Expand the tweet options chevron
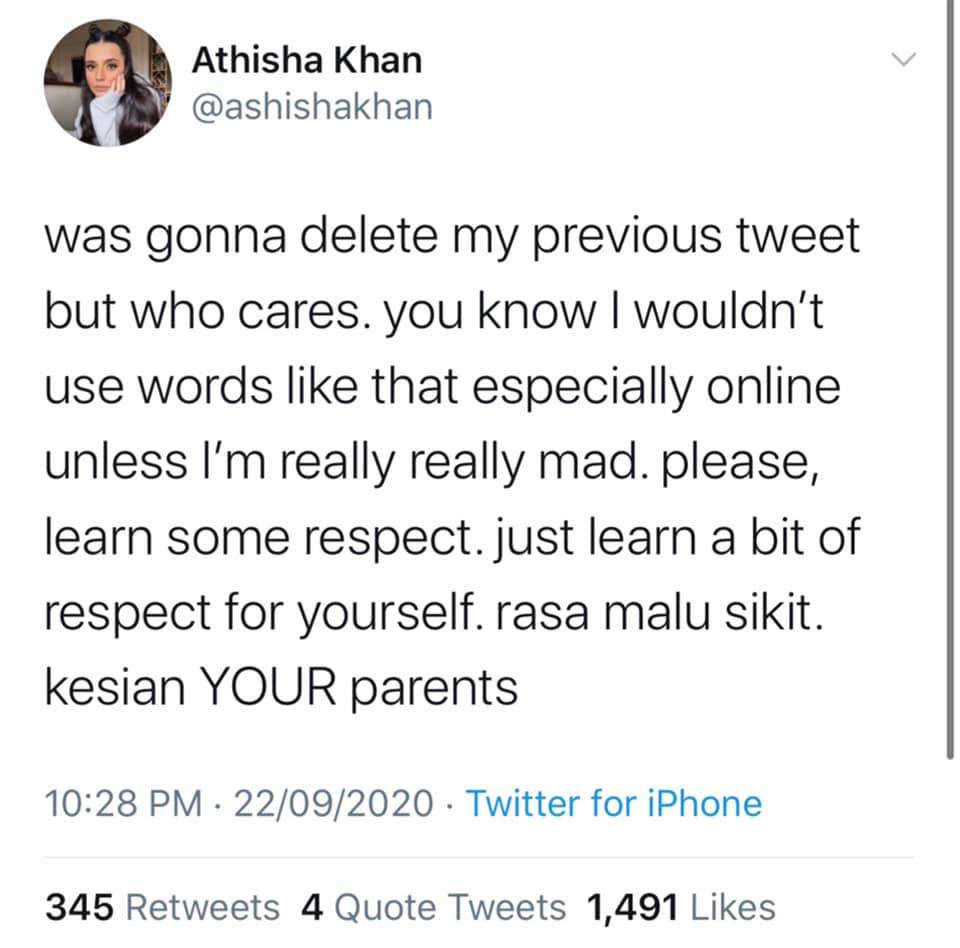The image size is (960, 948). (904, 62)
